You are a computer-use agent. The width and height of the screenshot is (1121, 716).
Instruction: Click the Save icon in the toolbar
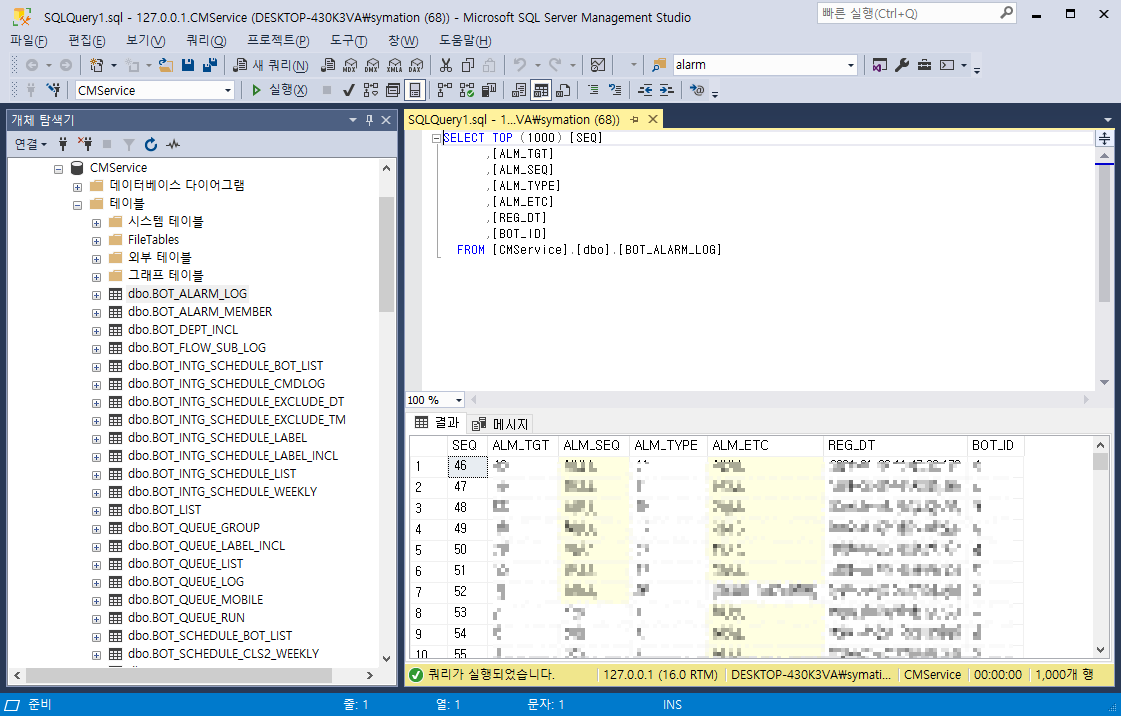tap(188, 65)
